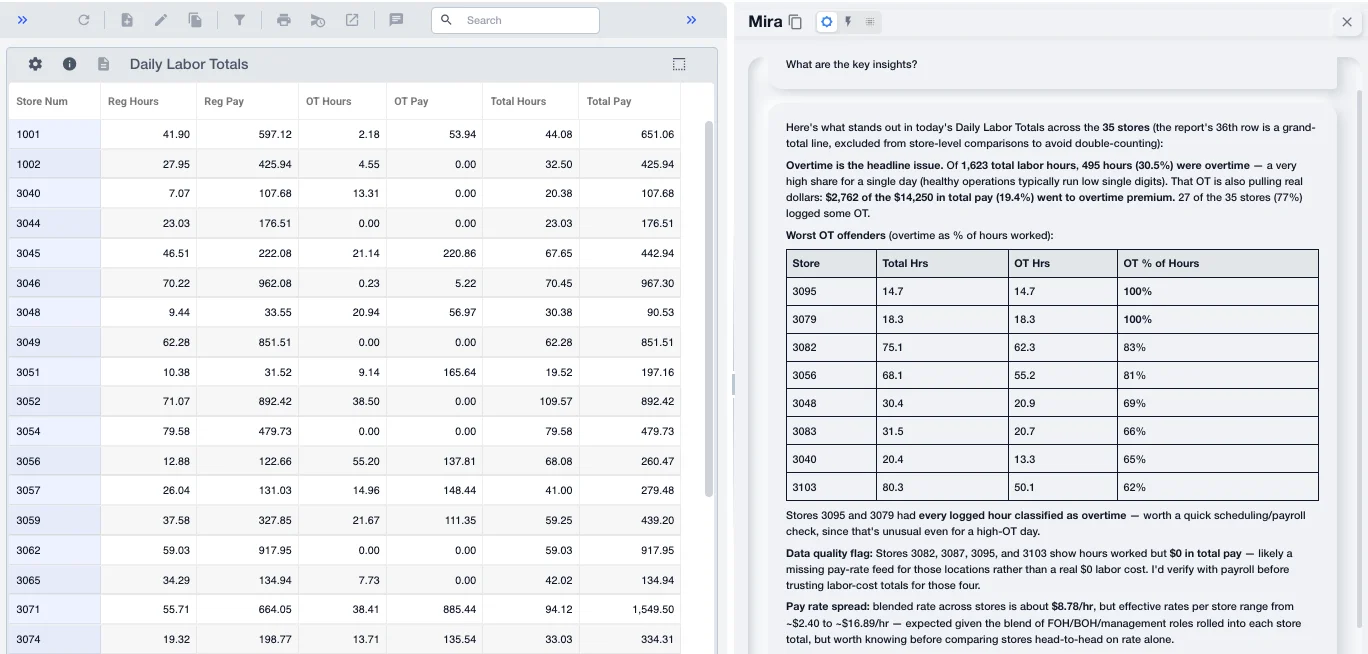Click store 3082 in Mira's table
The width and height of the screenshot is (1368, 654).
(x=830, y=347)
